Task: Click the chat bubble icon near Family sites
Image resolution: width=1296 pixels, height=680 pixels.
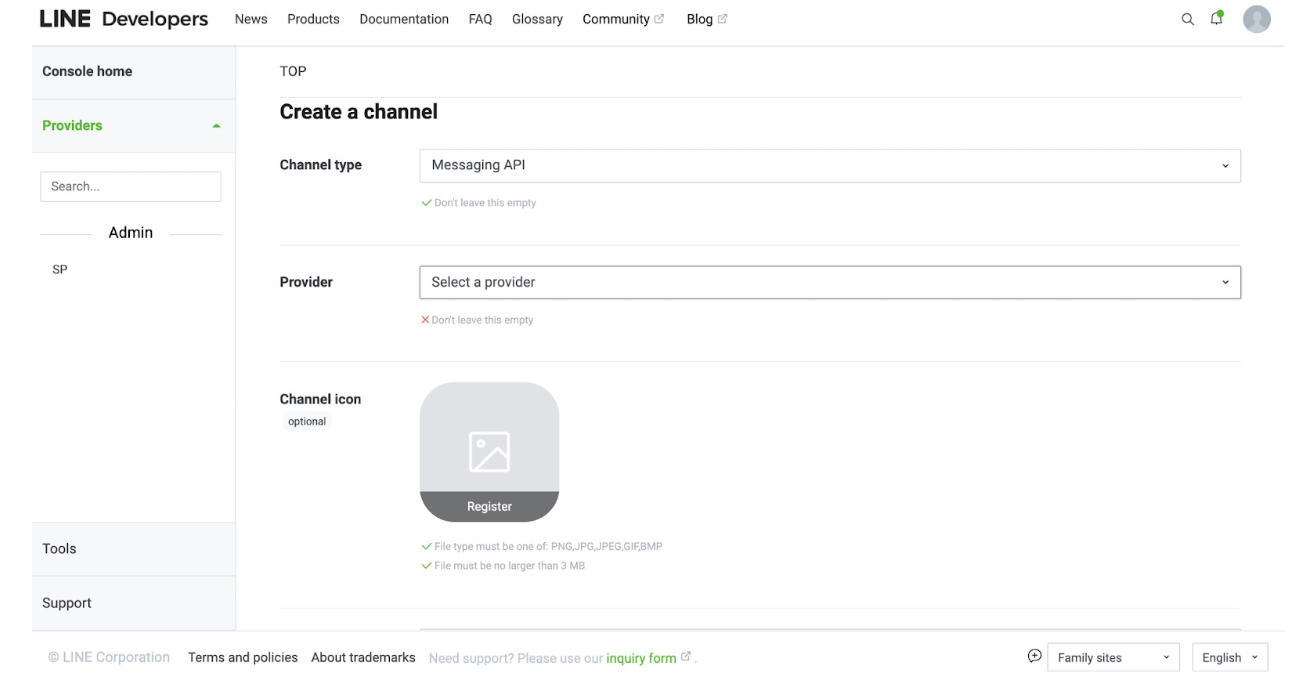Action: point(1034,656)
